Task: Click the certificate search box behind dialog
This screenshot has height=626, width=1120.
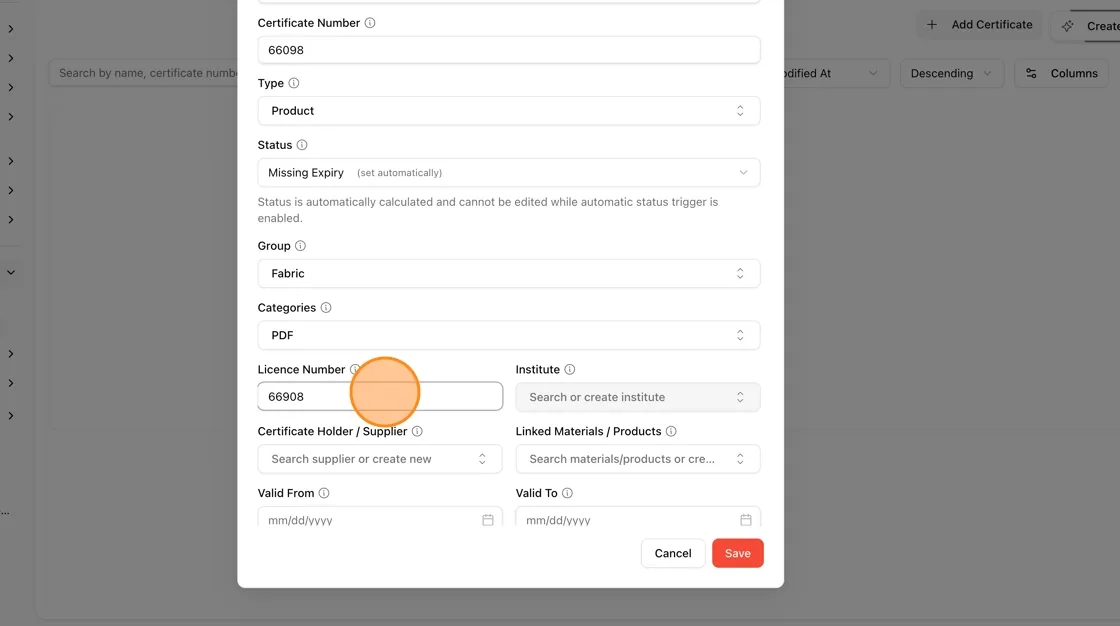Action: pyautogui.click(x=143, y=74)
